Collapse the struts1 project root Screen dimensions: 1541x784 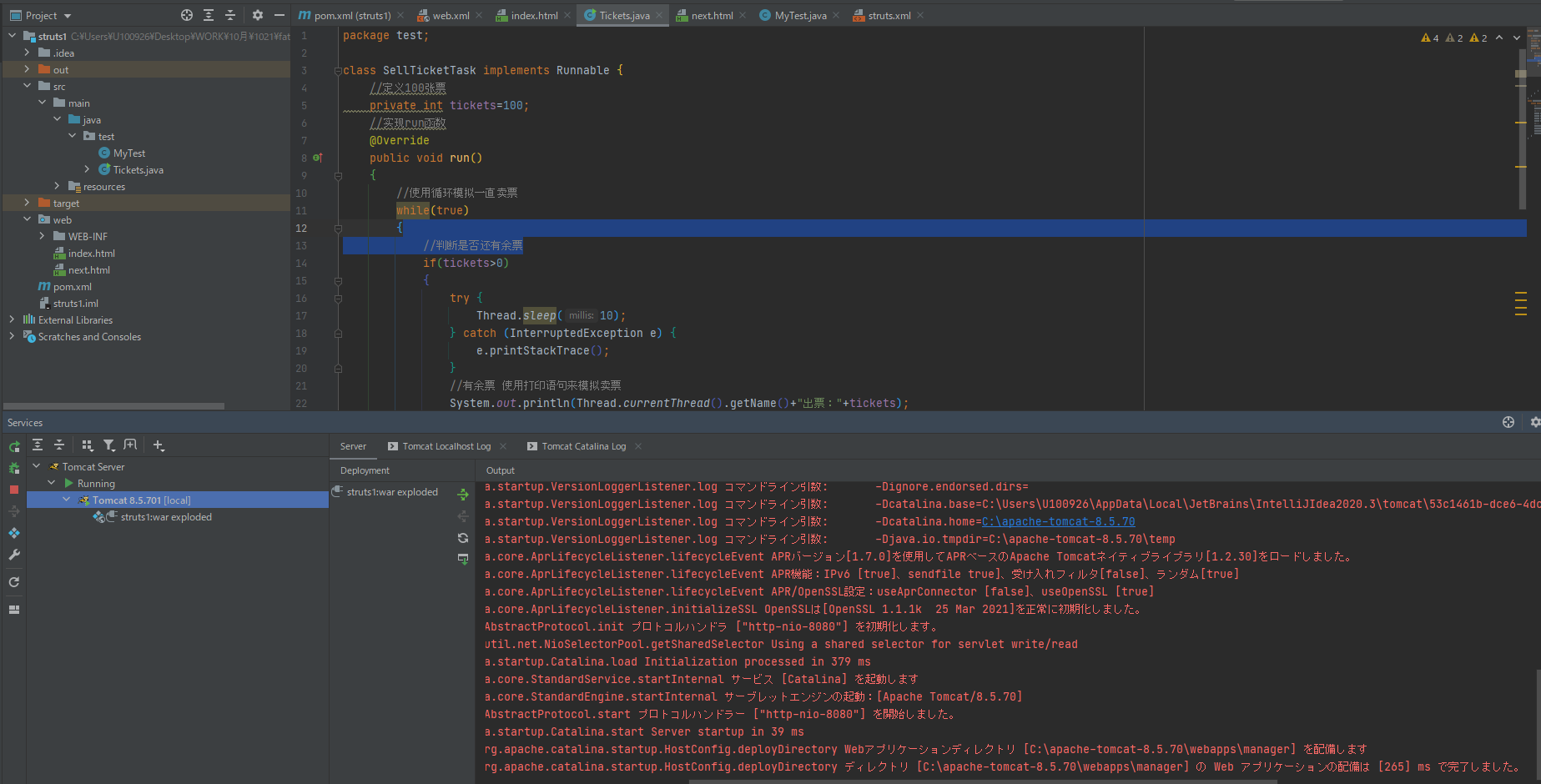pyautogui.click(x=12, y=36)
